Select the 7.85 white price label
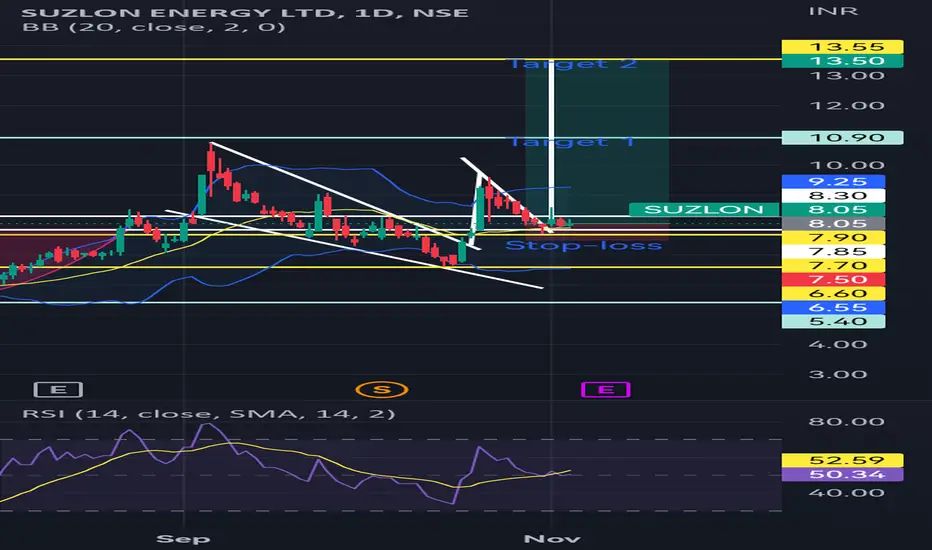The width and height of the screenshot is (932, 550). coord(833,252)
